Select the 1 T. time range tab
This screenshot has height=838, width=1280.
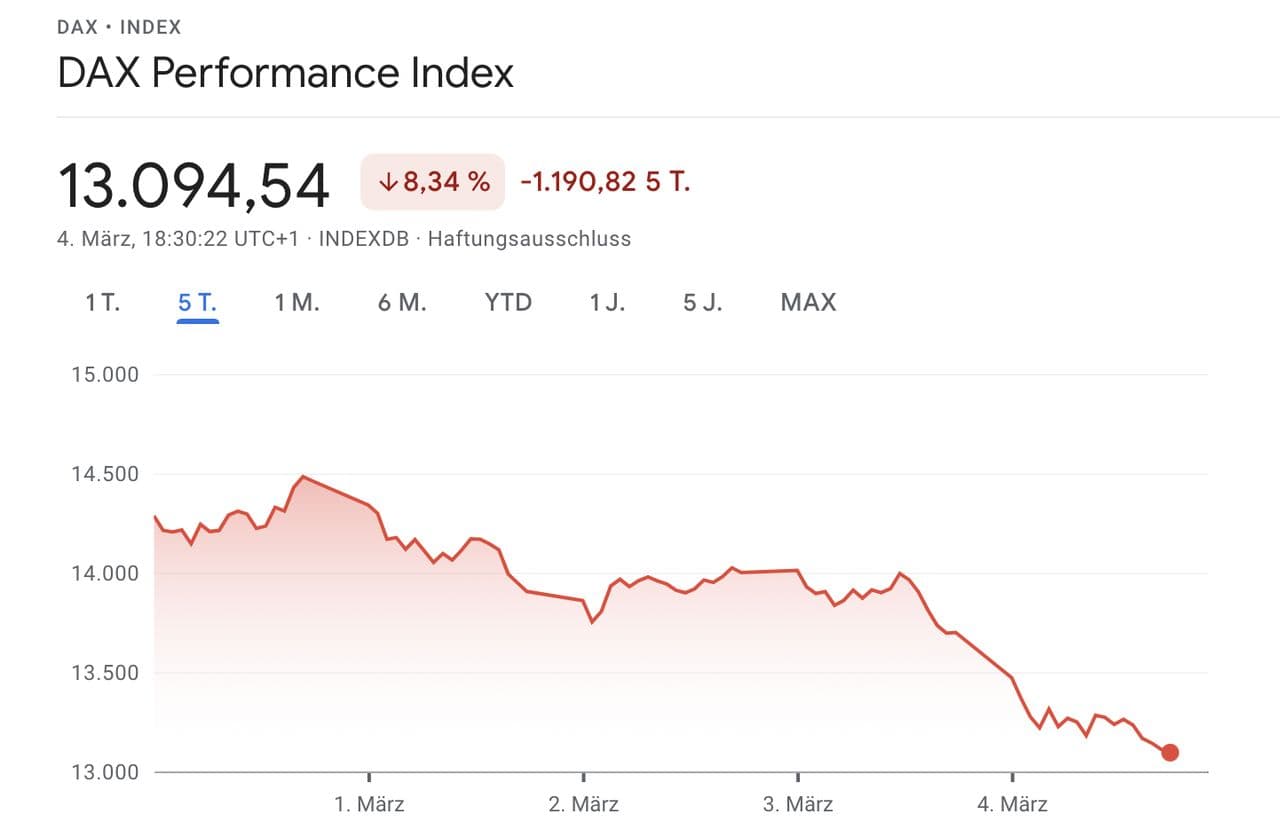pyautogui.click(x=102, y=303)
